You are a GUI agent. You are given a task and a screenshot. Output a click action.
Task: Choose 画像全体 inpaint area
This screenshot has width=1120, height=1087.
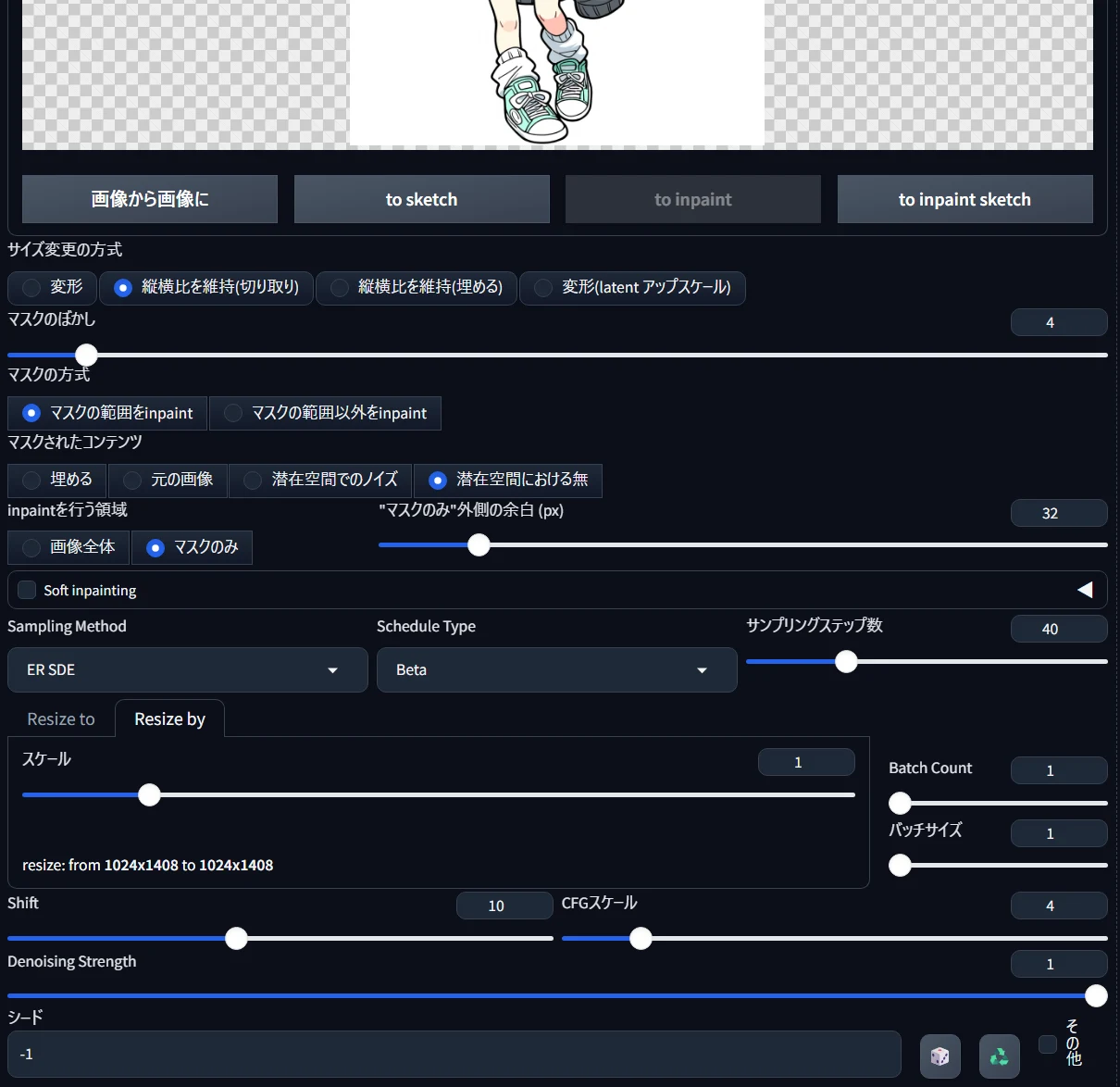coord(68,547)
